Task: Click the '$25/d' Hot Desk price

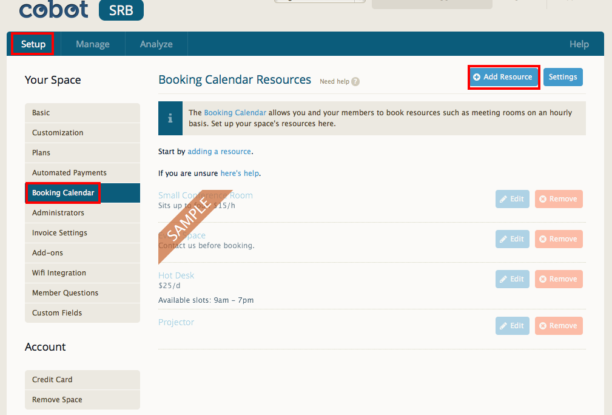Action: pos(169,286)
